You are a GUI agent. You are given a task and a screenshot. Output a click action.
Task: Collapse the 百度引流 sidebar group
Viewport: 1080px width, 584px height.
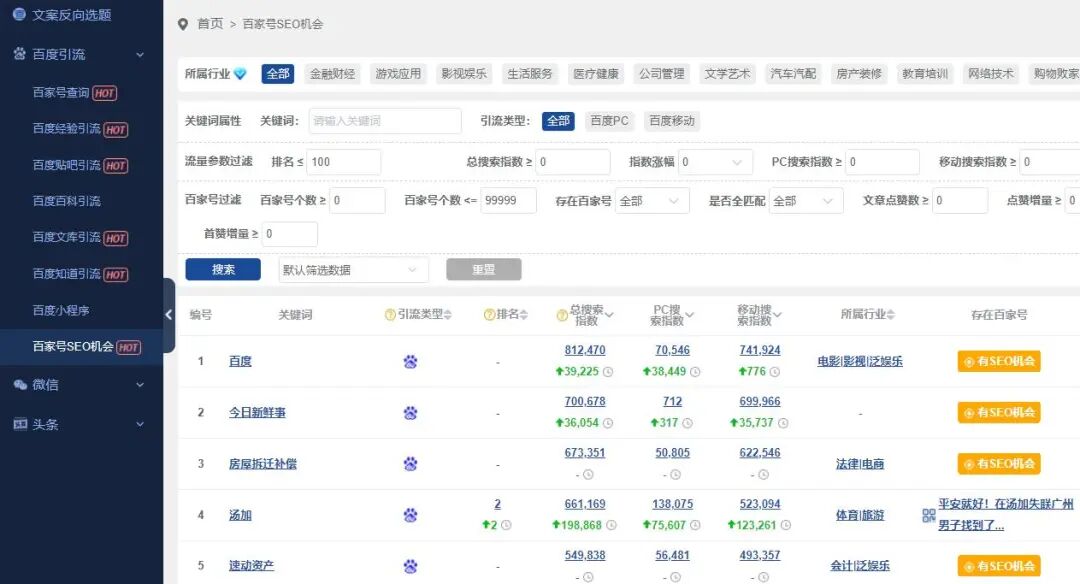point(141,54)
